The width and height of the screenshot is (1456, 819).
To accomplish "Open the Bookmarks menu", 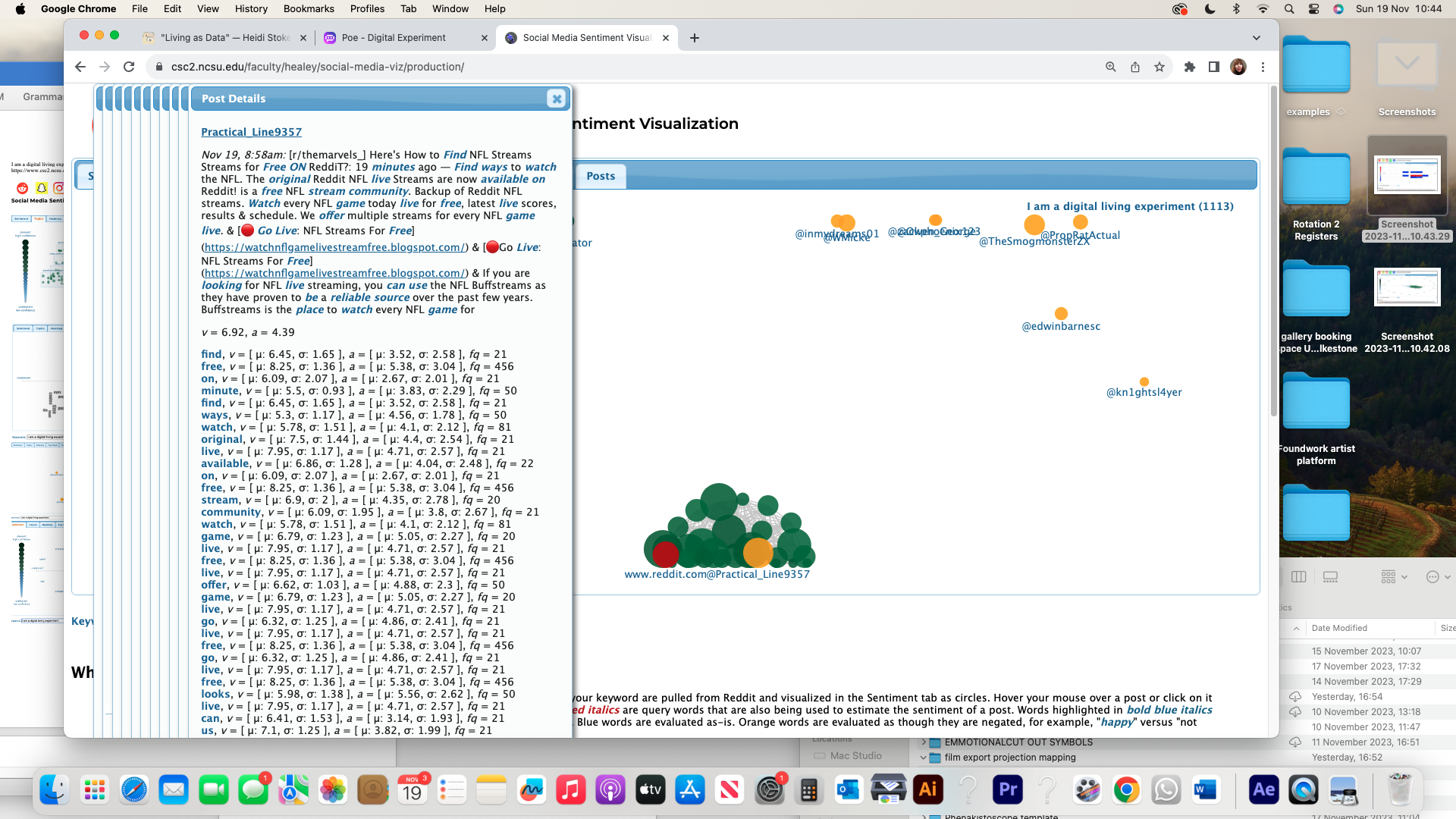I will [x=309, y=9].
